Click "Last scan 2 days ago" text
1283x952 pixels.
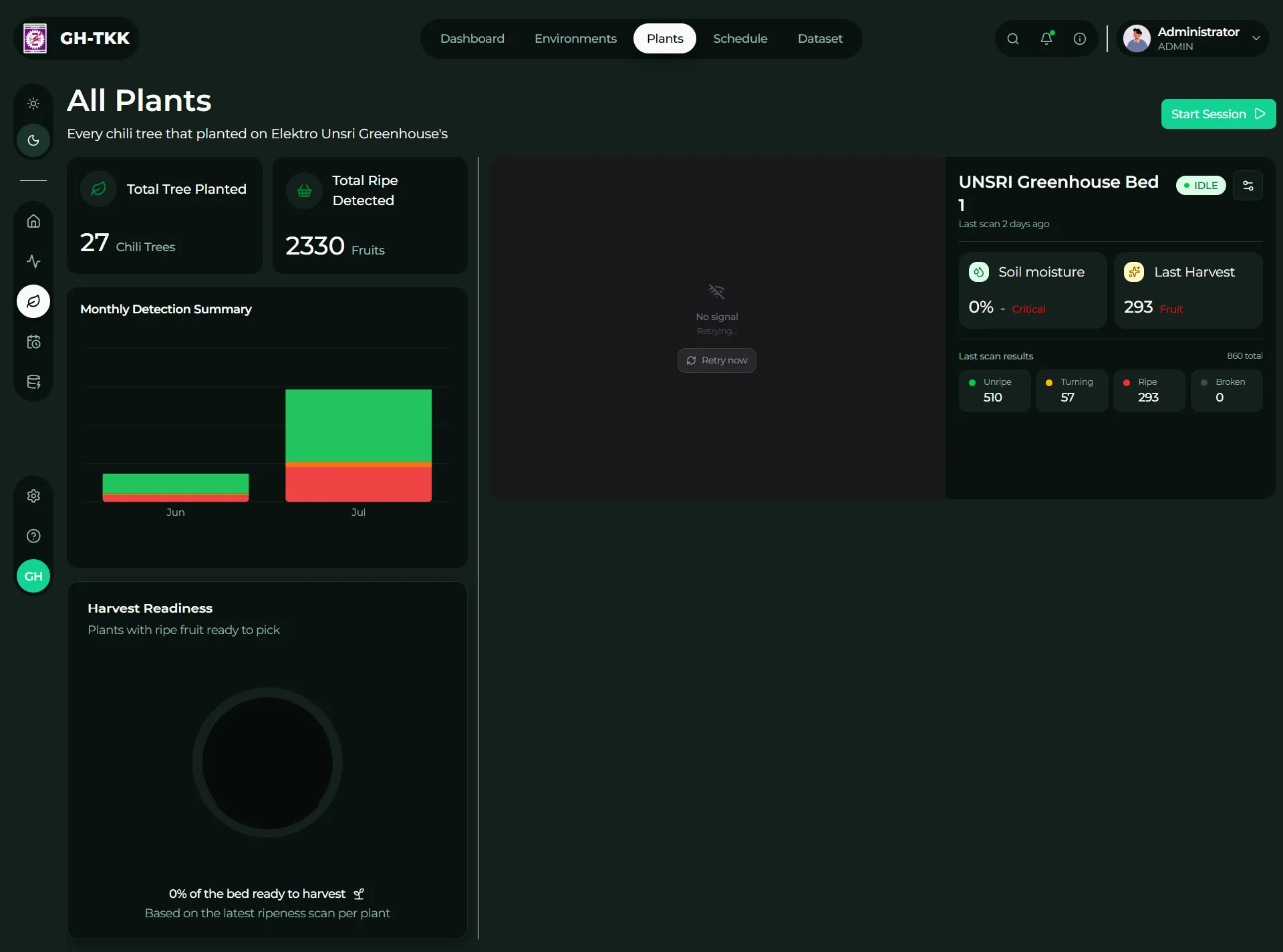pos(1004,224)
